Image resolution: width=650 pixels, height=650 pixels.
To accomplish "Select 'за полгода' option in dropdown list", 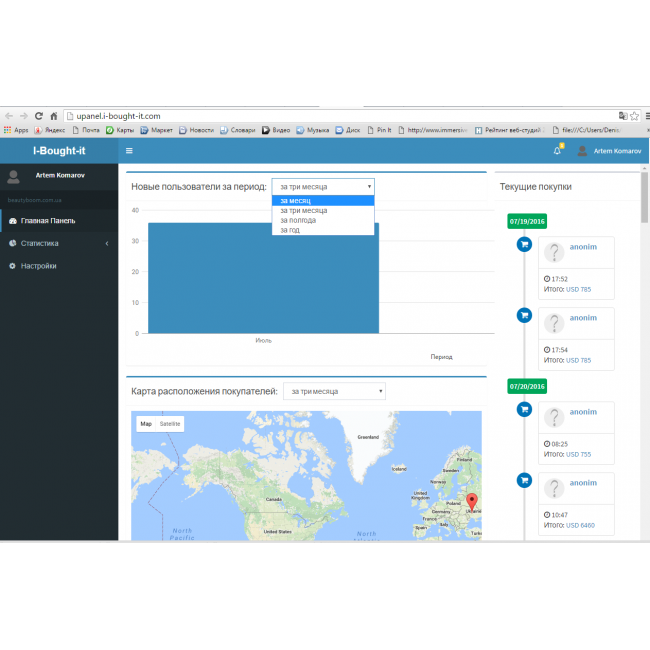I will pos(298,220).
